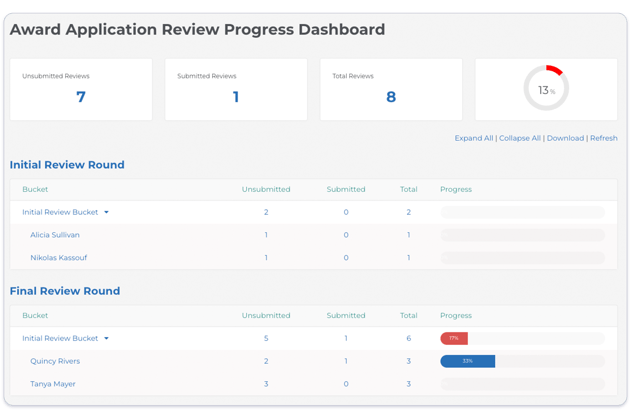The width and height of the screenshot is (630, 419).
Task: Click the Collapse All link
Action: 520,138
